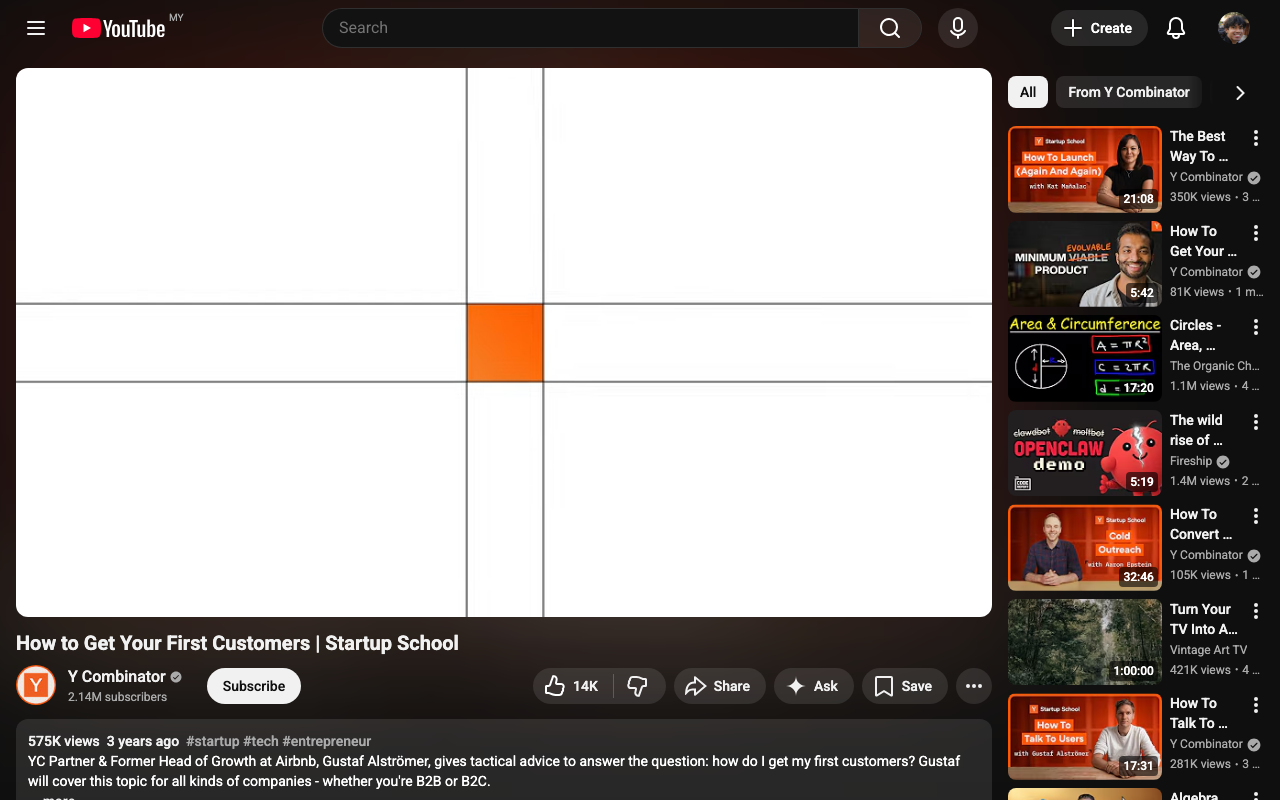Start a voice search with the microphone icon
The image size is (1280, 800).
click(957, 27)
